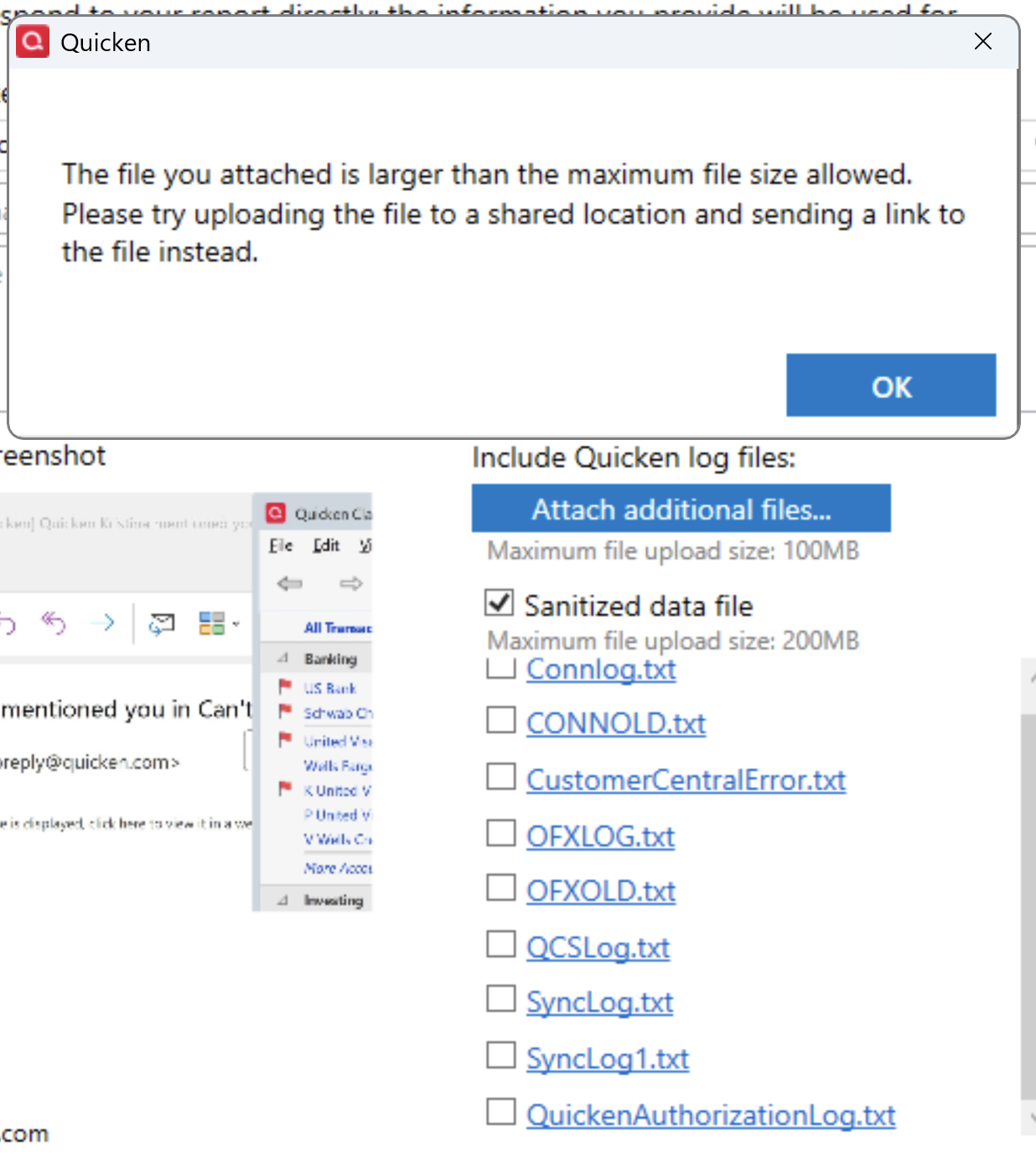Tick the OFXLOG.txt checkbox

point(501,833)
